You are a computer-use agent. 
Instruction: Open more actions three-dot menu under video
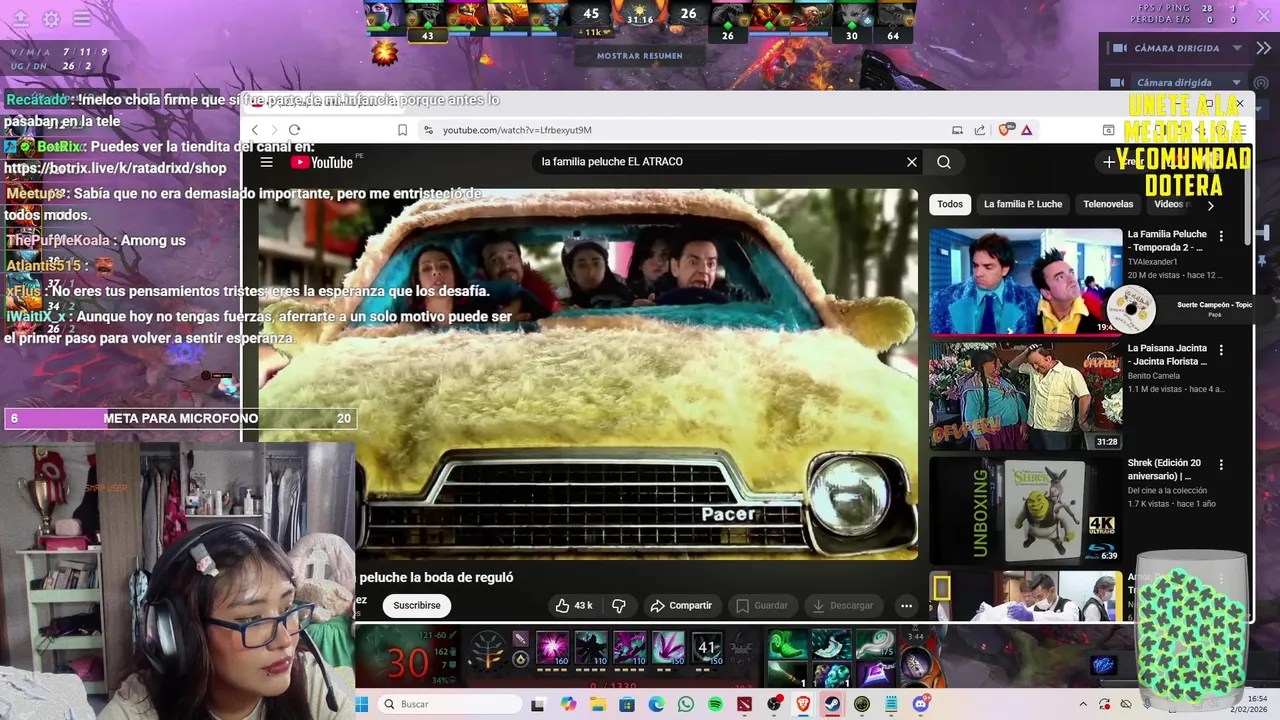pyautogui.click(x=906, y=605)
